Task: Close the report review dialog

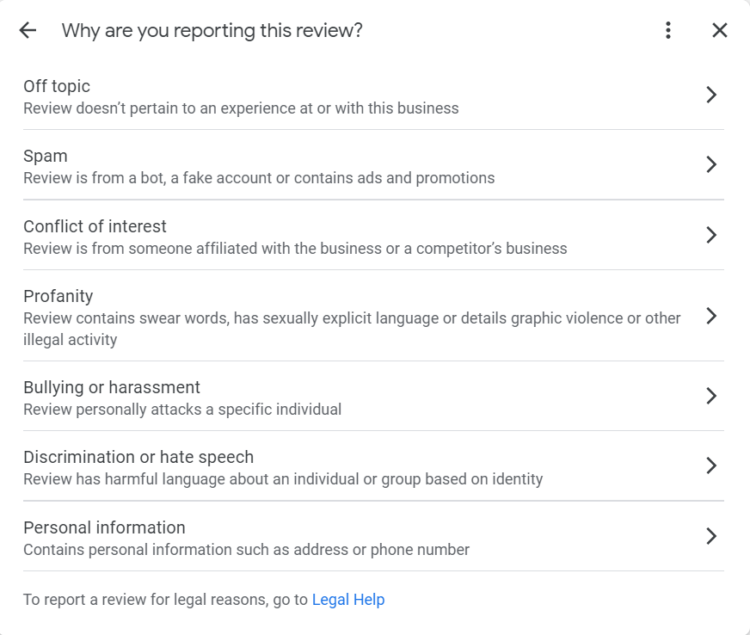Action: (719, 30)
